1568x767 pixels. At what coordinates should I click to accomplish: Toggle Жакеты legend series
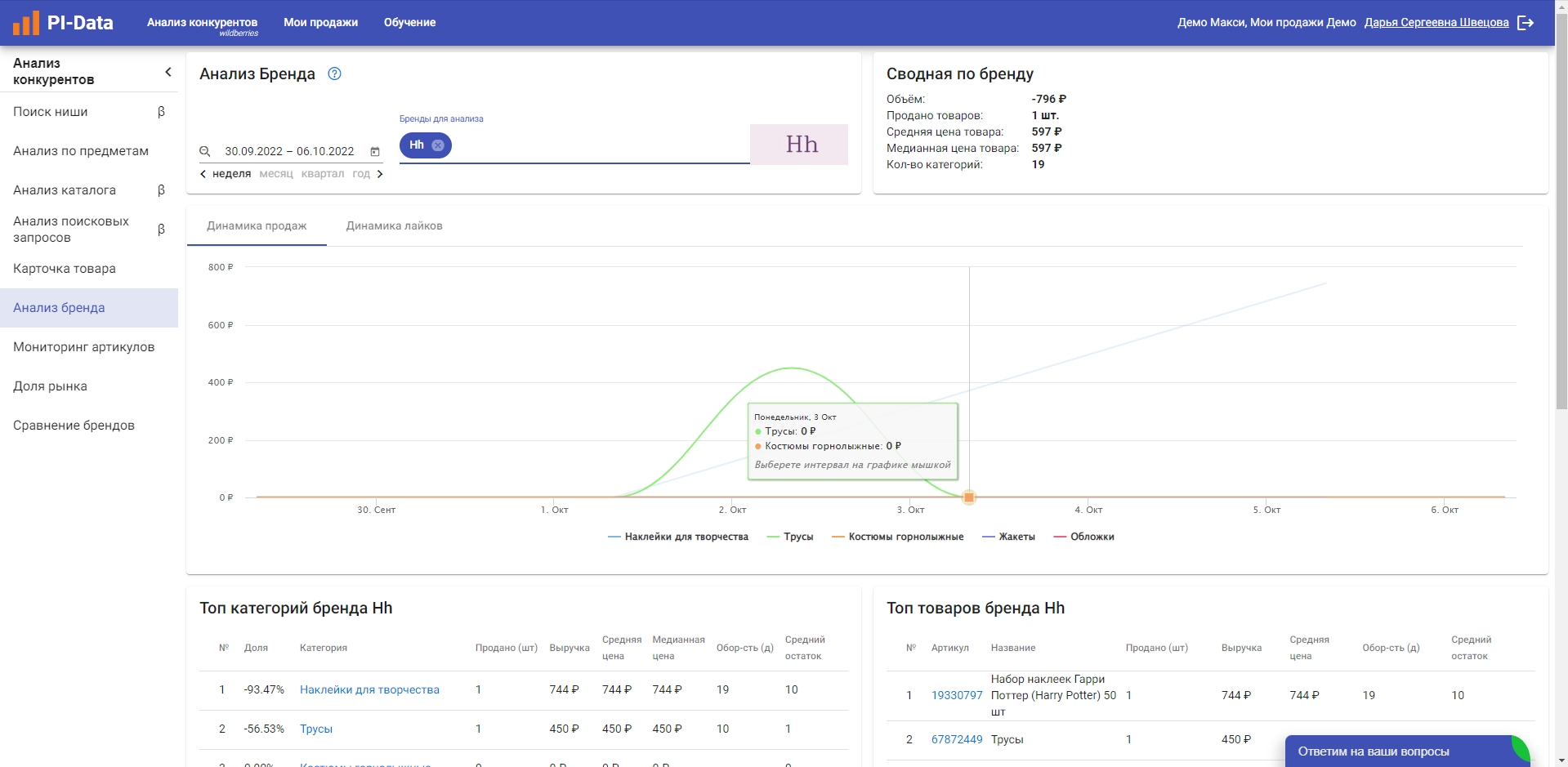(x=1008, y=537)
